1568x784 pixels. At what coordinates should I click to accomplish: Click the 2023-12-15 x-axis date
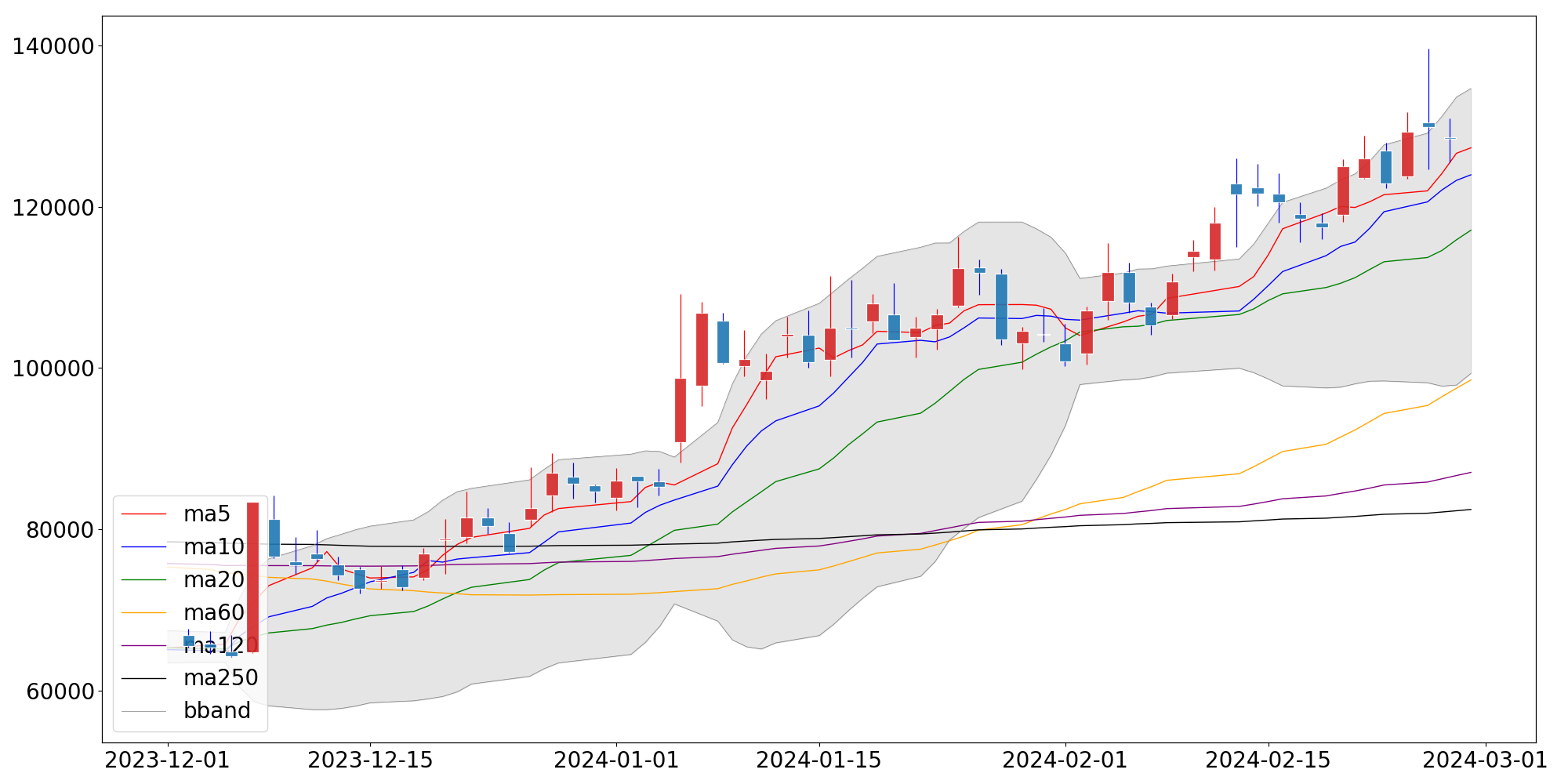370,760
